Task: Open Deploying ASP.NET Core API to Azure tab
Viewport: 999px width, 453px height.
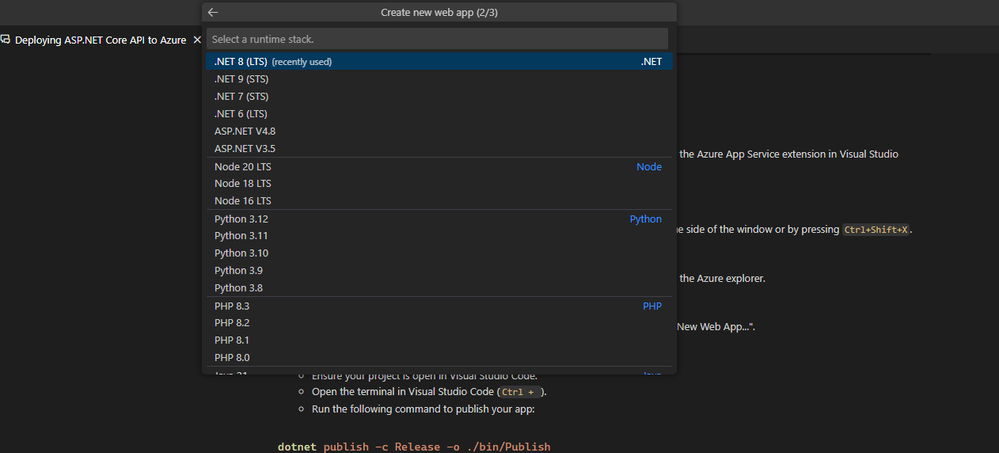Action: [101, 40]
